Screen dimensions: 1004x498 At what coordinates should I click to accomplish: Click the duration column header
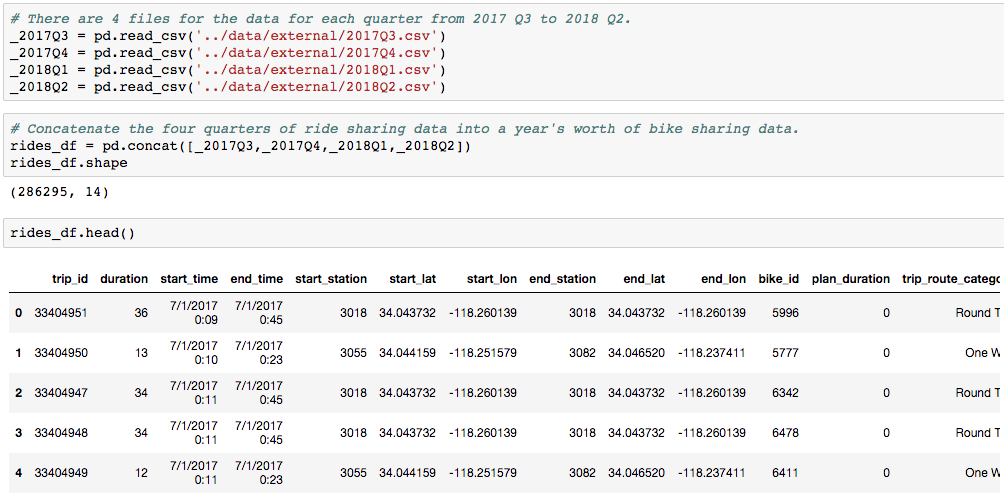pyautogui.click(x=124, y=279)
